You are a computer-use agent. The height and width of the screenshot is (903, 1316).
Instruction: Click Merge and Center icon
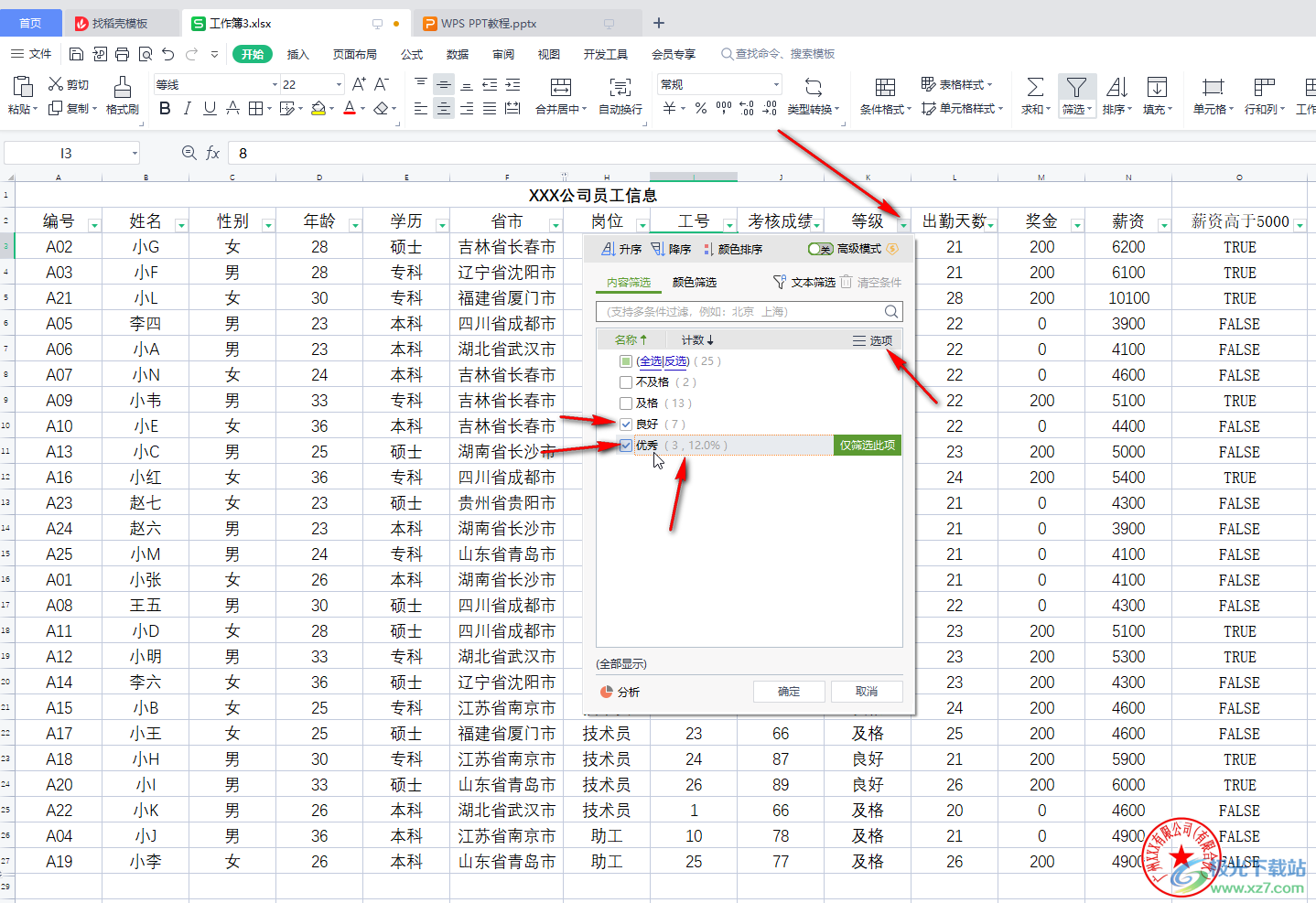(x=560, y=87)
